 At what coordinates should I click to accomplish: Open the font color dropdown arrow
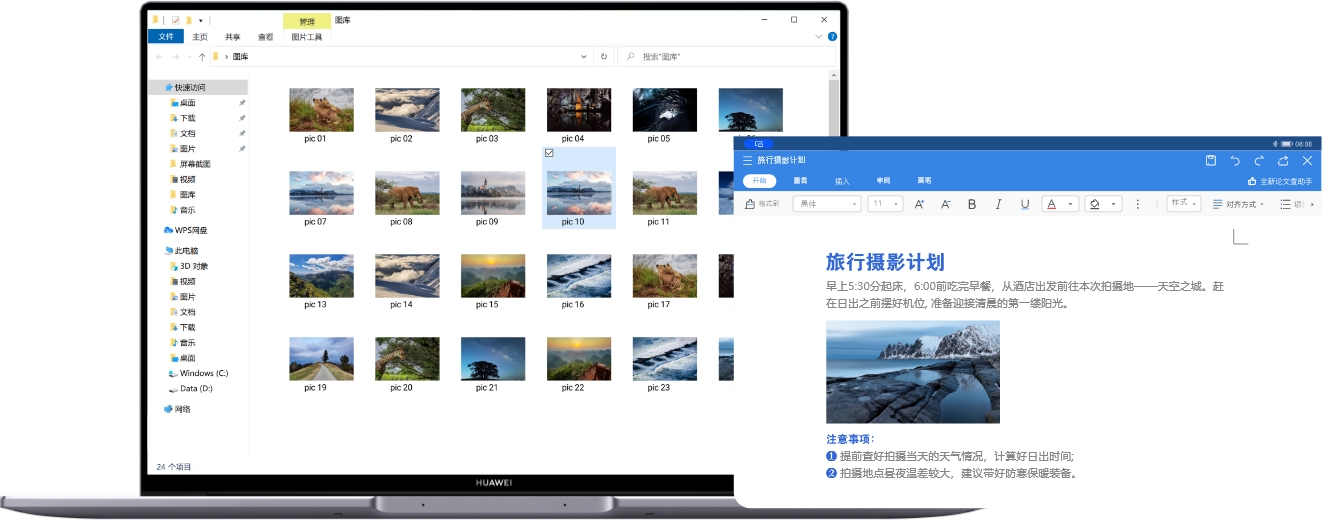1071,204
